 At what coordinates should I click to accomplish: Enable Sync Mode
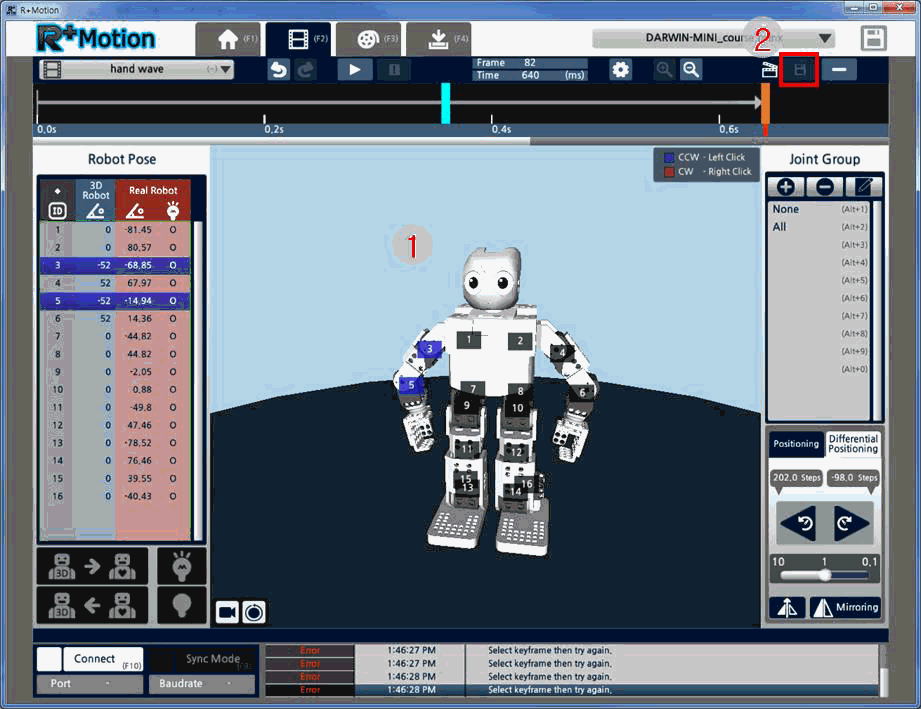coord(203,659)
